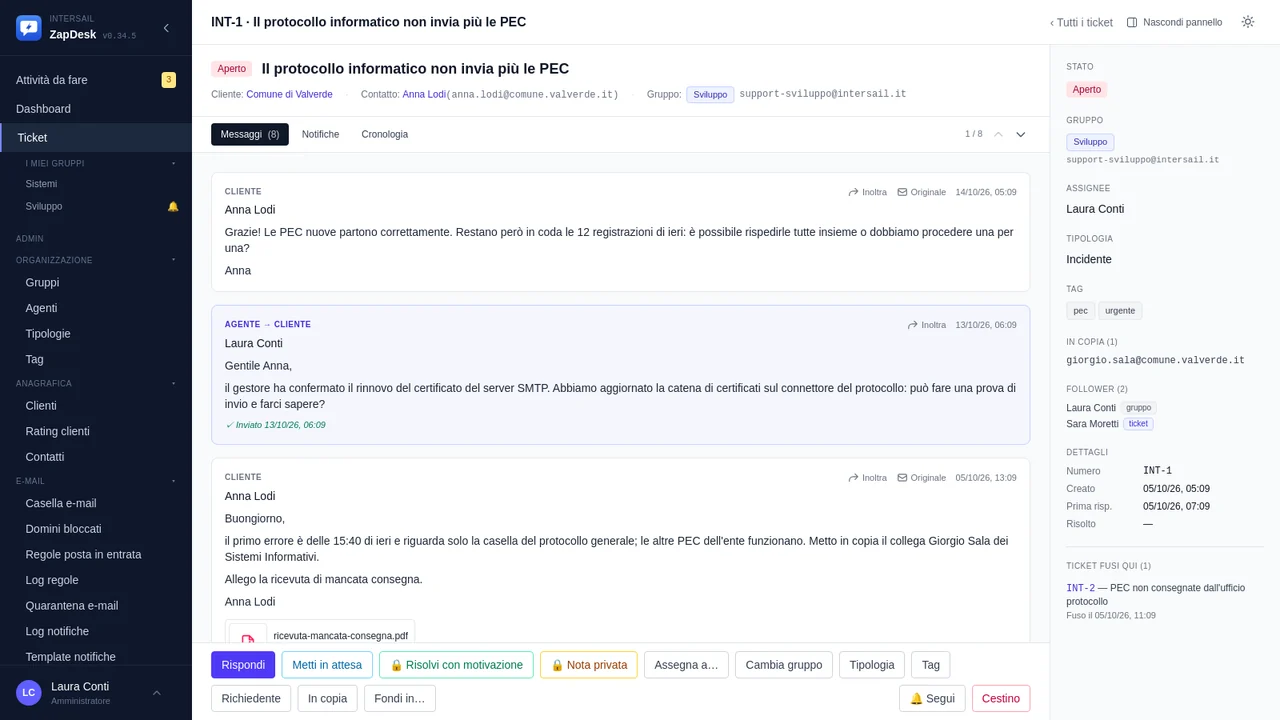The image size is (1280, 720).
Task: Forward the 05/10/26 message via Inoltra
Action: pyautogui.click(x=867, y=478)
